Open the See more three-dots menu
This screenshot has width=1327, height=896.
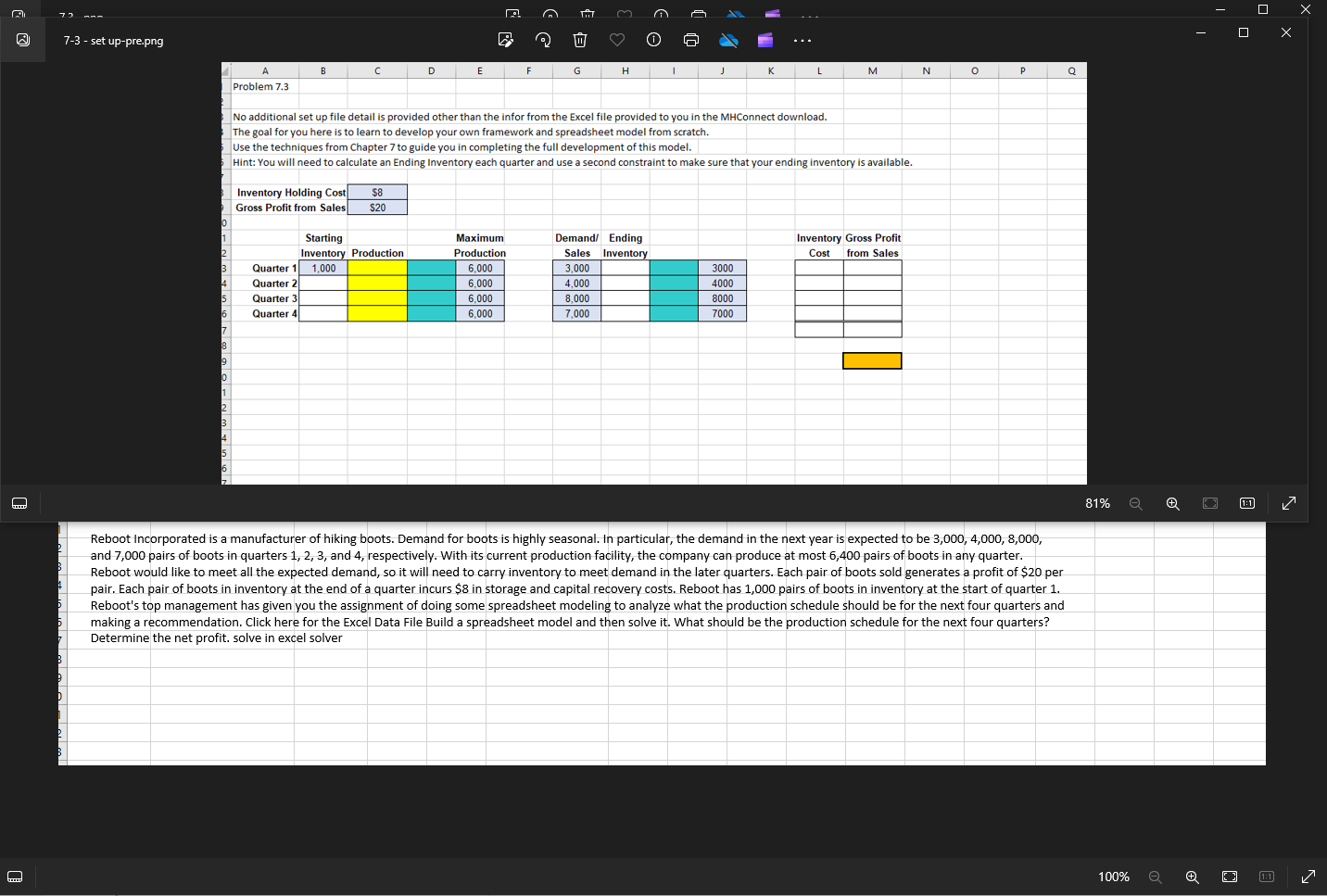[x=803, y=41]
